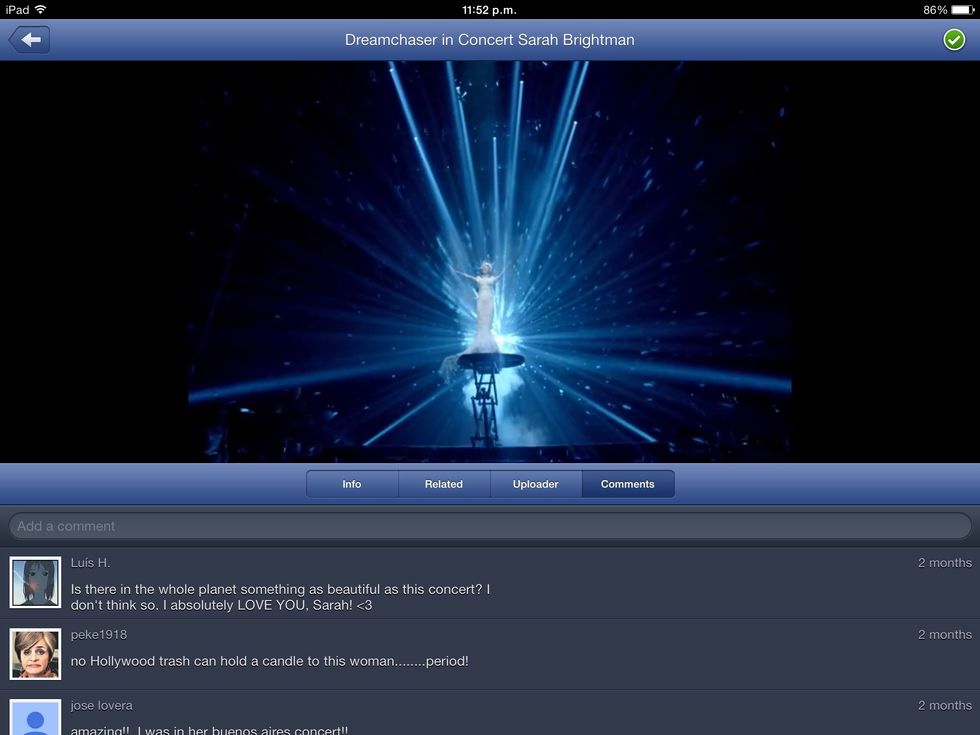Click the peke1918 username
This screenshot has width=980, height=735.
coord(98,635)
